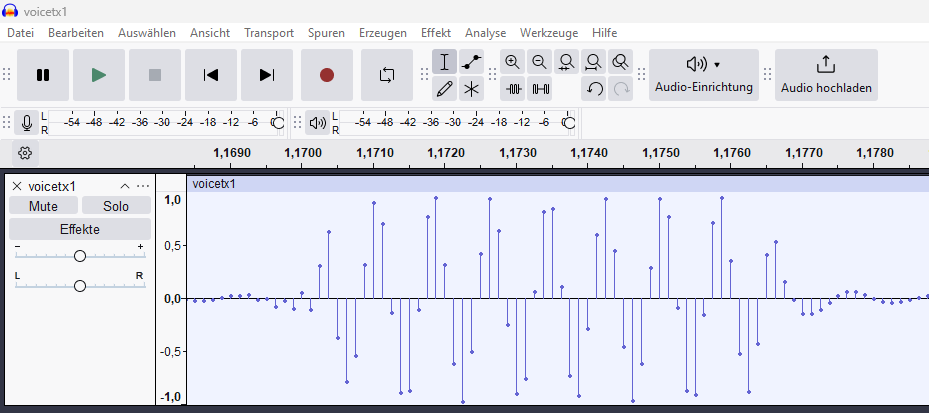Image resolution: width=929 pixels, height=413 pixels.
Task: Open the Effekt menu
Action: click(x=436, y=33)
